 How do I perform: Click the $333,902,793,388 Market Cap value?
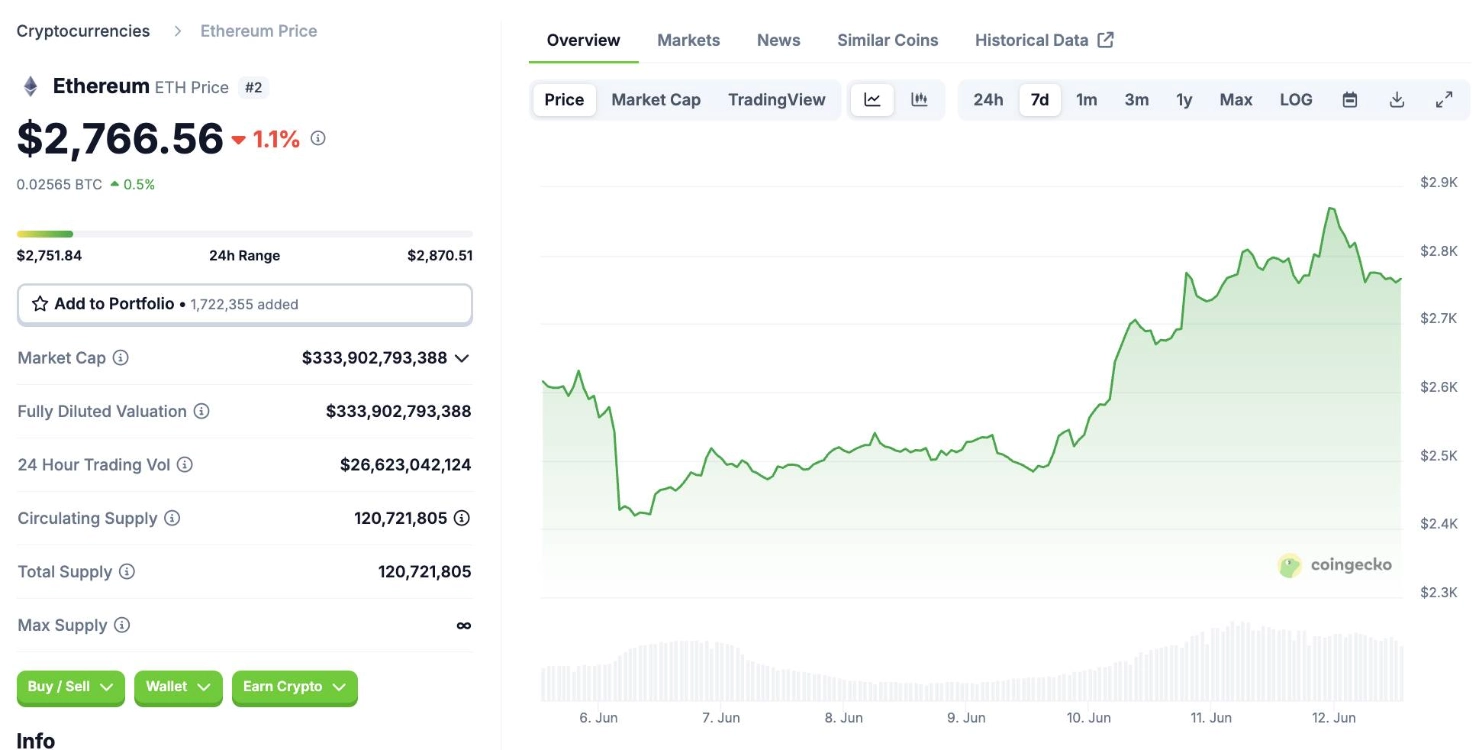[x=374, y=357]
